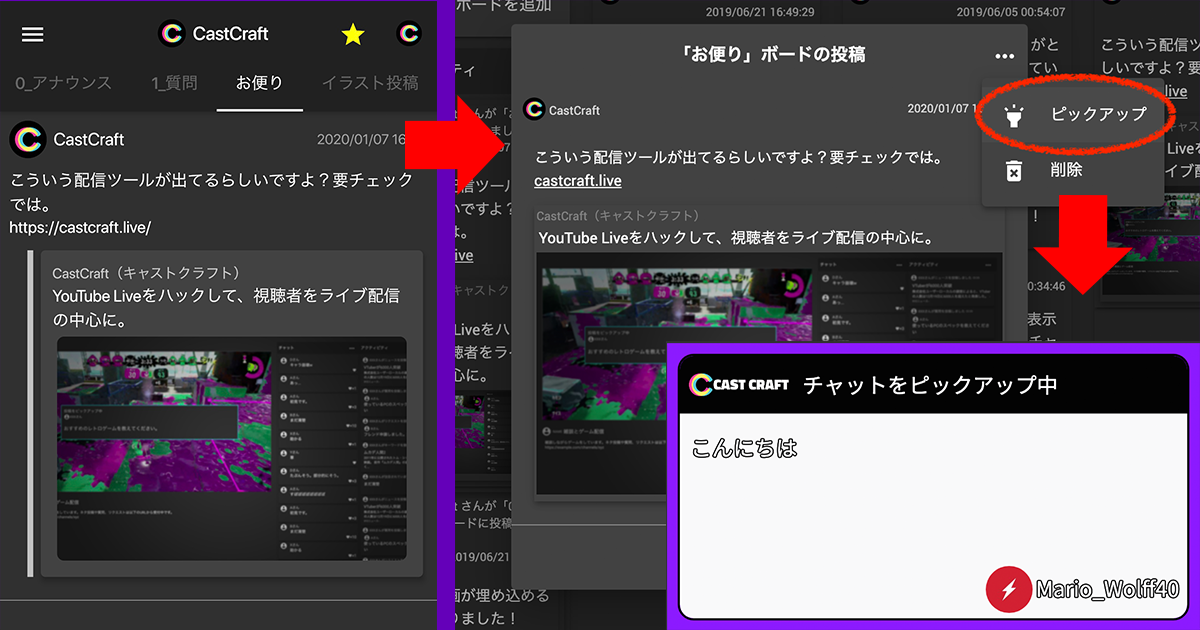Open the CastCraft account avatar in the top right of the header
This screenshot has height=630, width=1200.
click(x=408, y=33)
